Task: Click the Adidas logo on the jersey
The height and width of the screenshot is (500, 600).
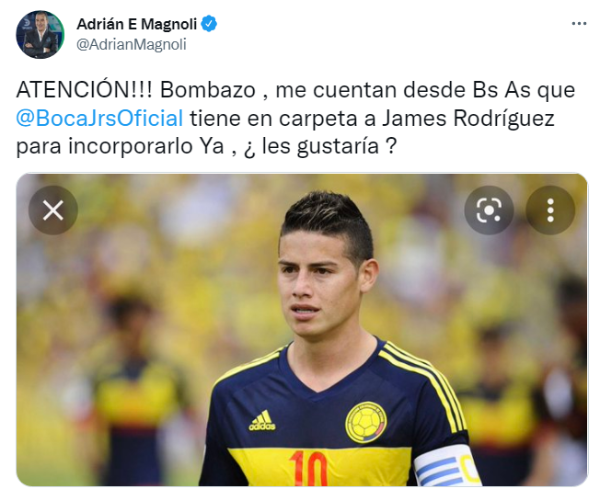Action: (262, 420)
